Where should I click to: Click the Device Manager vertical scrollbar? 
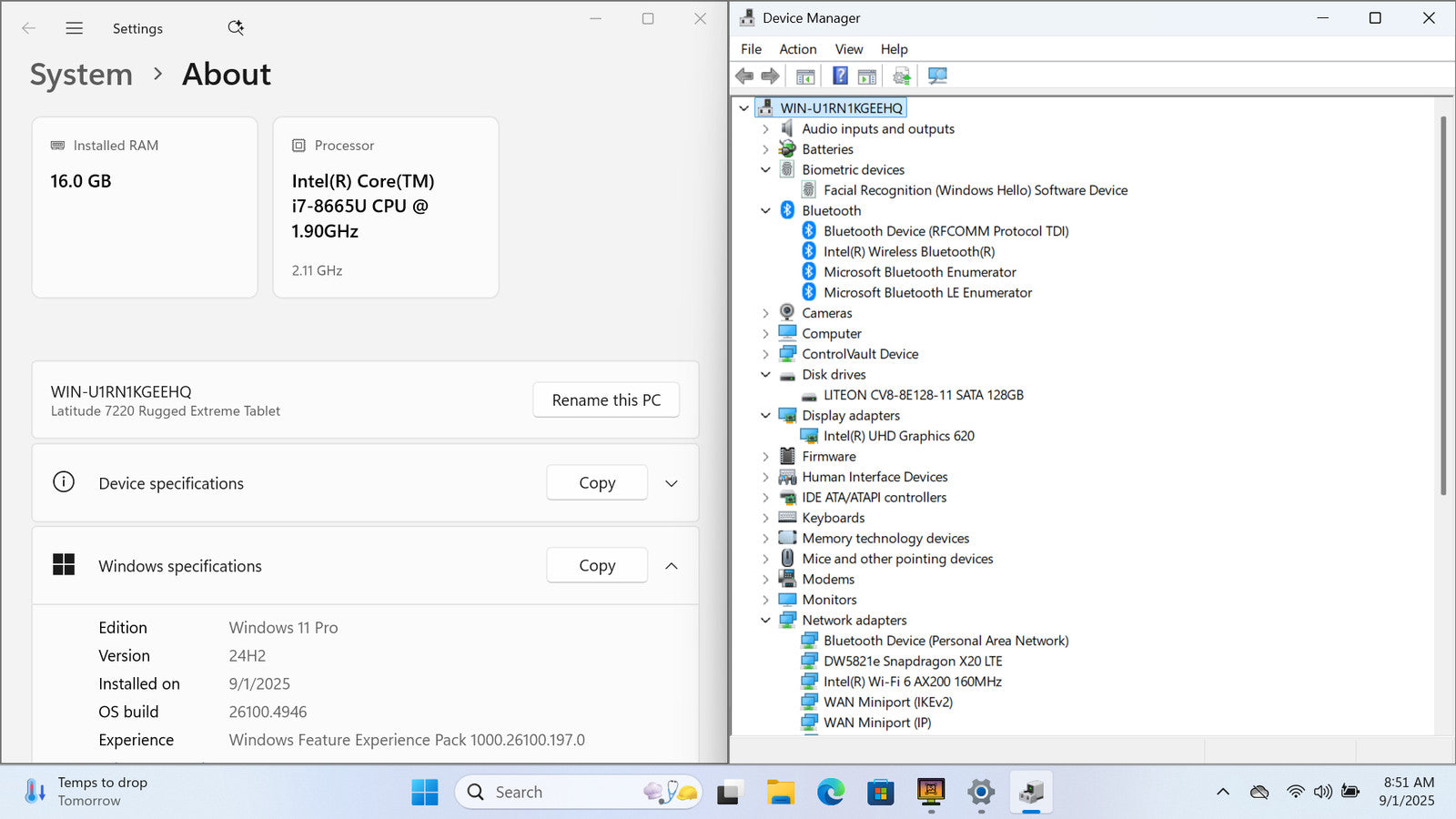1443,305
